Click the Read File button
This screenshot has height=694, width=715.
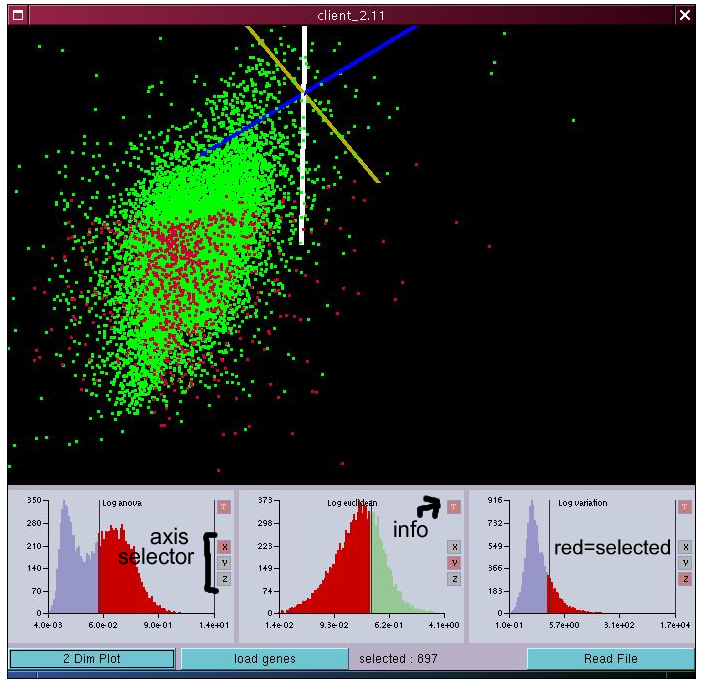coord(610,659)
